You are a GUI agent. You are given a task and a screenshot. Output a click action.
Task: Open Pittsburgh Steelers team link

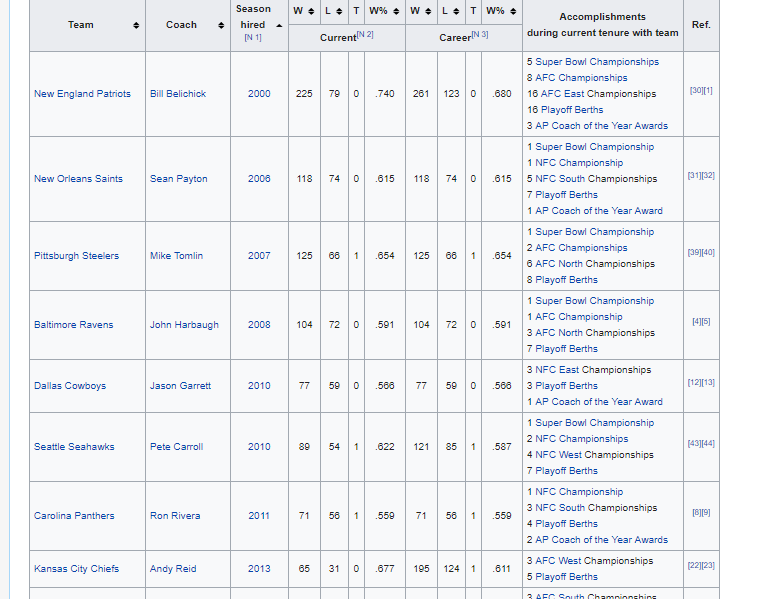pyautogui.click(x=76, y=256)
